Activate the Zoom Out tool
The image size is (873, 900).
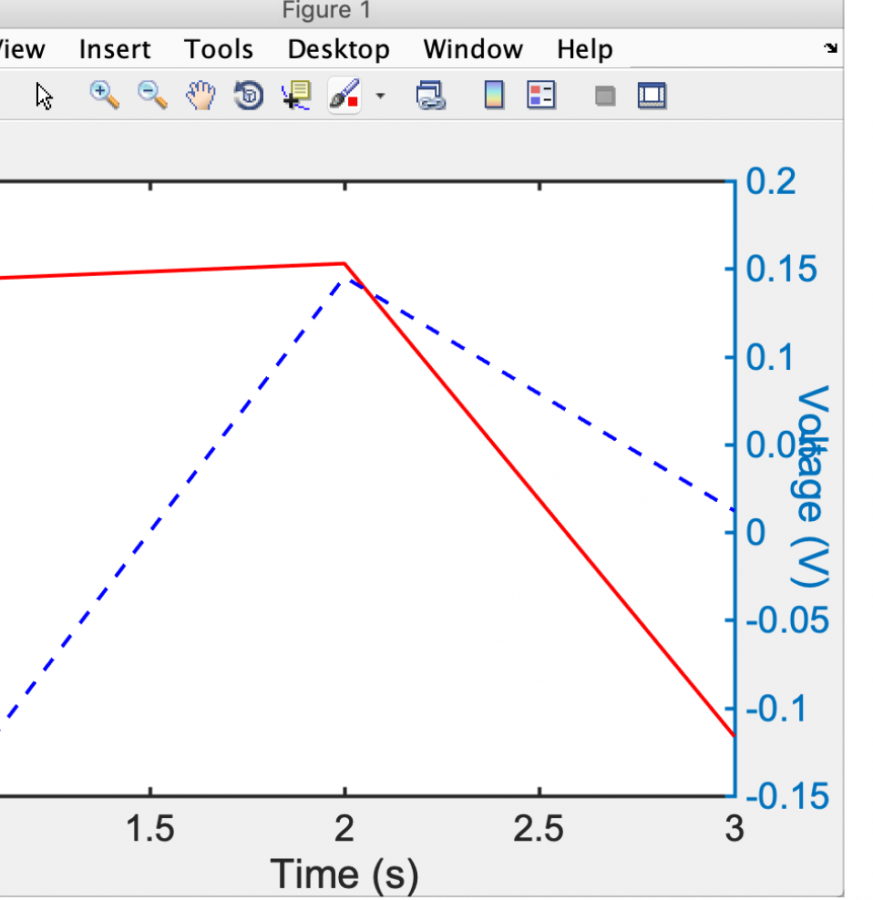click(x=152, y=96)
